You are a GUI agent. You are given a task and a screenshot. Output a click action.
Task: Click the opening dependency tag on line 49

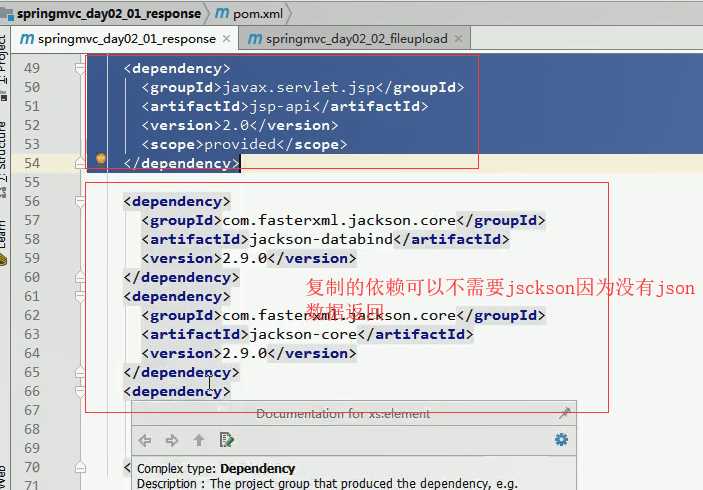point(177,69)
